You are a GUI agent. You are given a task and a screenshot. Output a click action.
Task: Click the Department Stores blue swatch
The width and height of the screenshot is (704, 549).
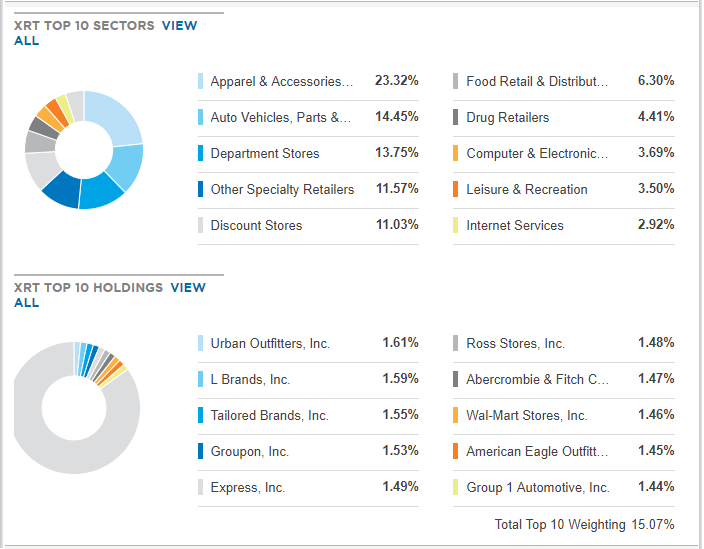[x=201, y=153]
